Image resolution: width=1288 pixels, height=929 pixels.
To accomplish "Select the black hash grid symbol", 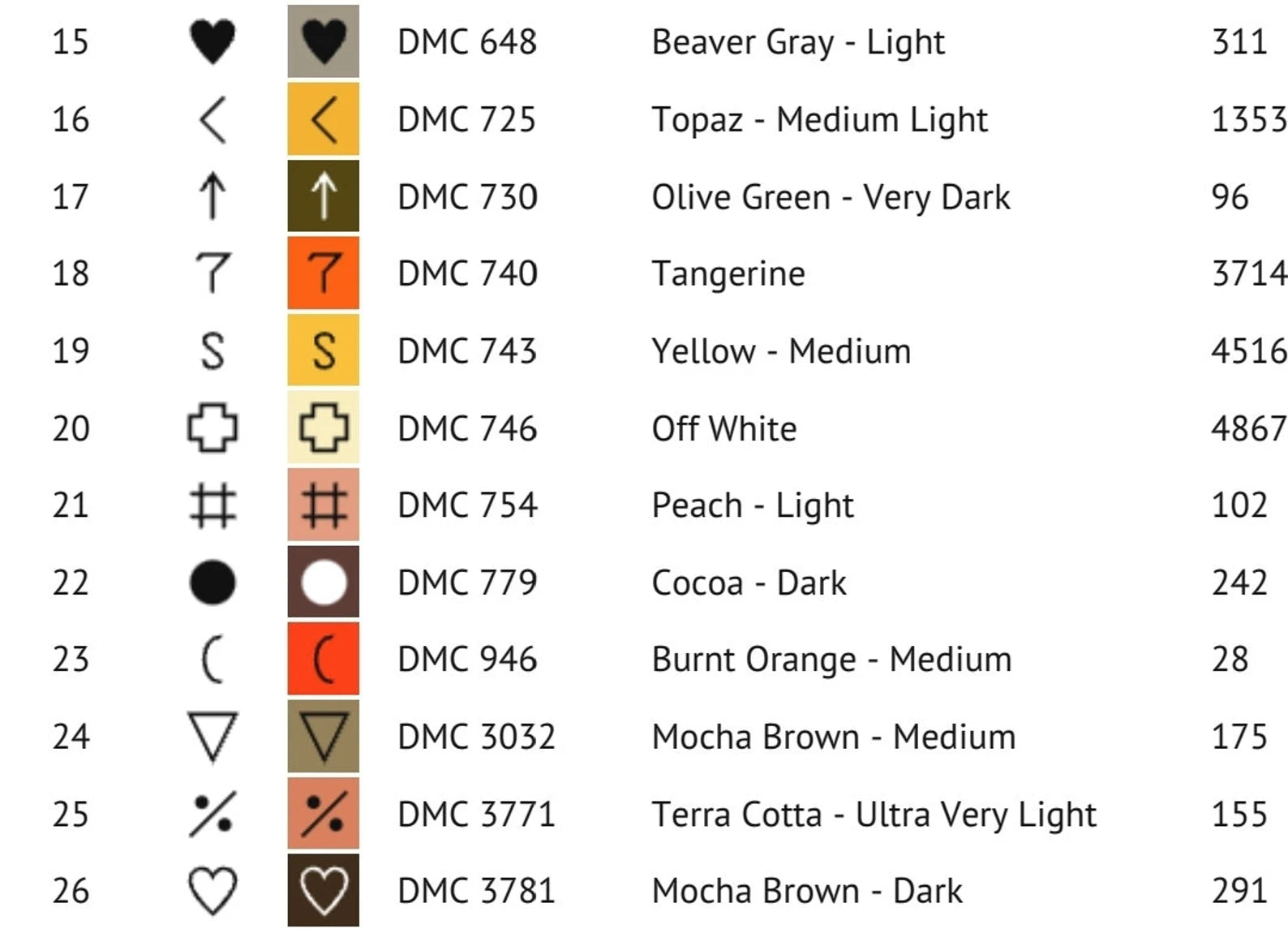I will pyautogui.click(x=213, y=505).
